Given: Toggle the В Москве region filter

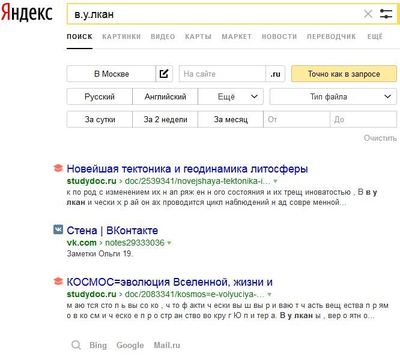Looking at the screenshot, I should [x=111, y=74].
